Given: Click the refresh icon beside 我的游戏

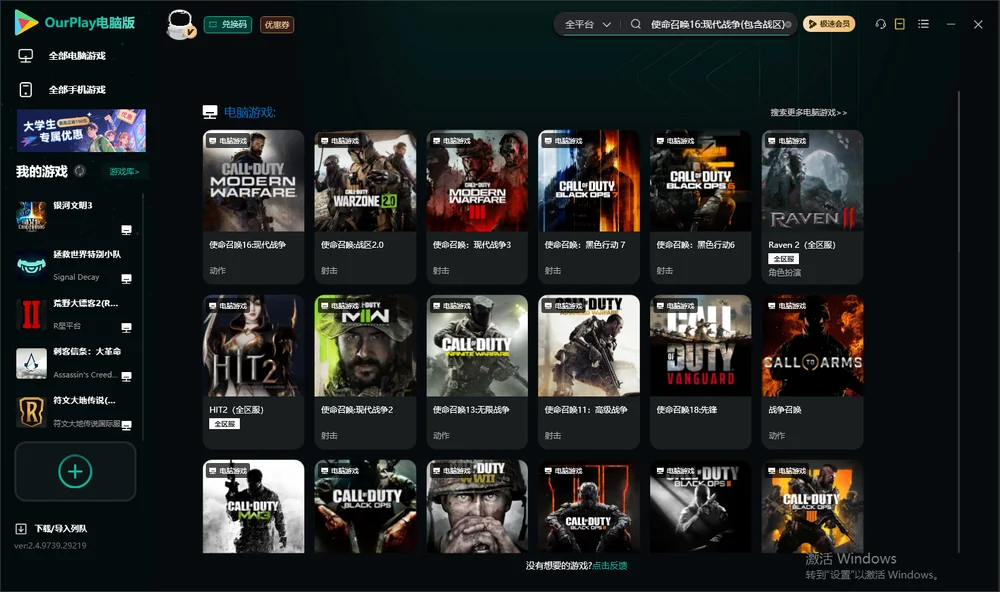Looking at the screenshot, I should coord(80,171).
